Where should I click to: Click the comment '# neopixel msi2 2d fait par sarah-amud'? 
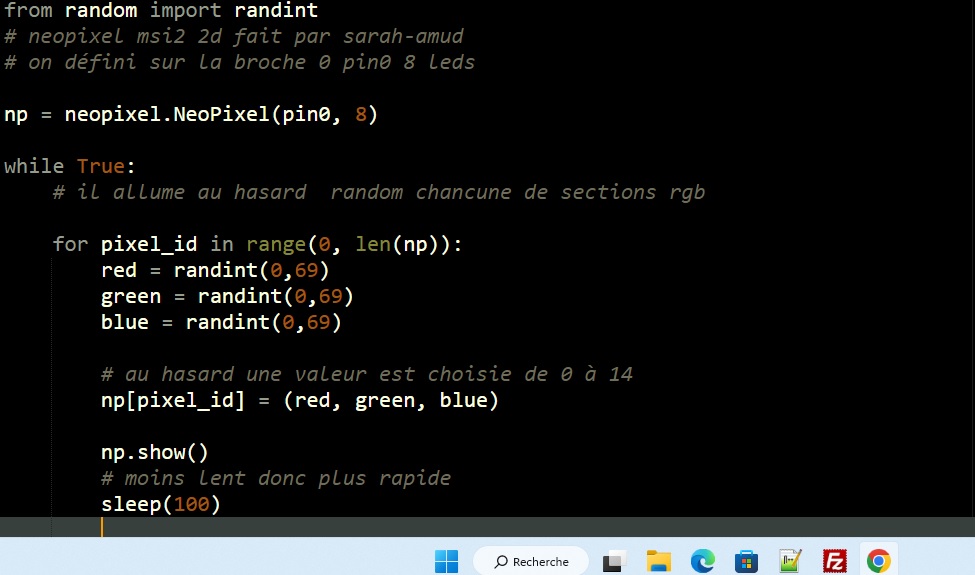[234, 36]
